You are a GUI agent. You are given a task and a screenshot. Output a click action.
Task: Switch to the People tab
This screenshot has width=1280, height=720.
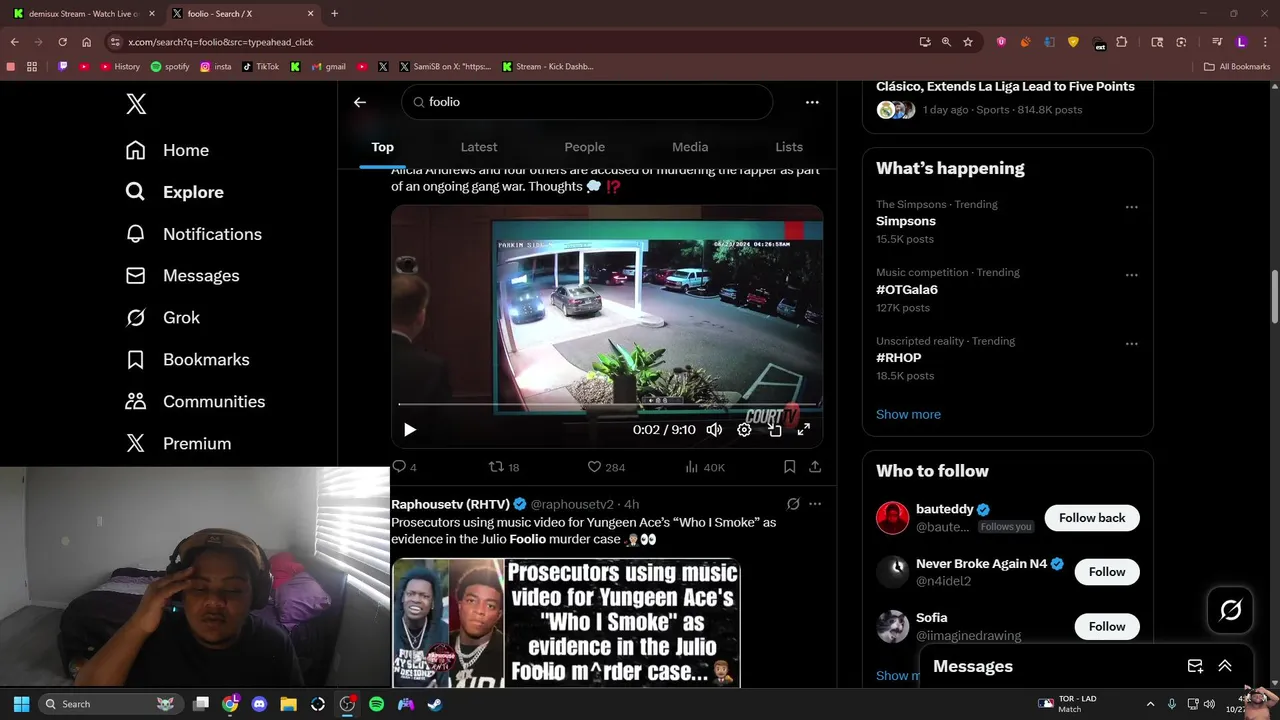click(585, 147)
